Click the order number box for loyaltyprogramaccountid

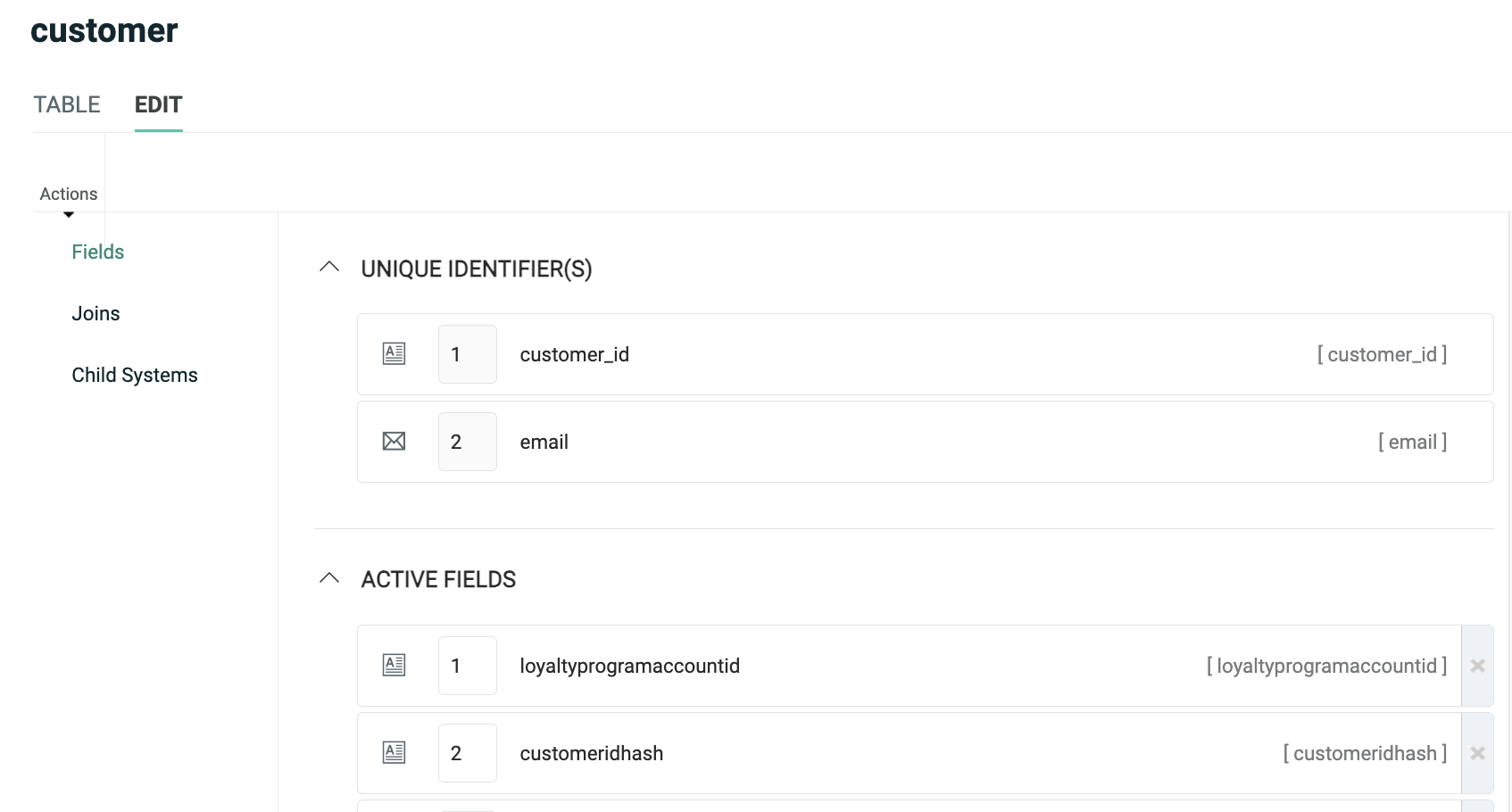pos(467,666)
